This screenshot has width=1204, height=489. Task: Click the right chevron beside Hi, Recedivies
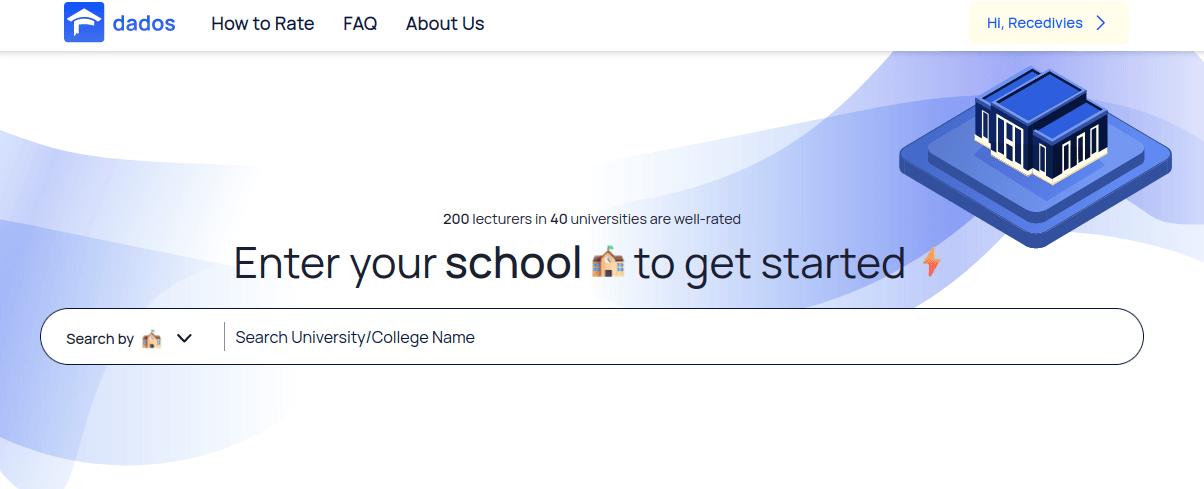coord(1101,23)
